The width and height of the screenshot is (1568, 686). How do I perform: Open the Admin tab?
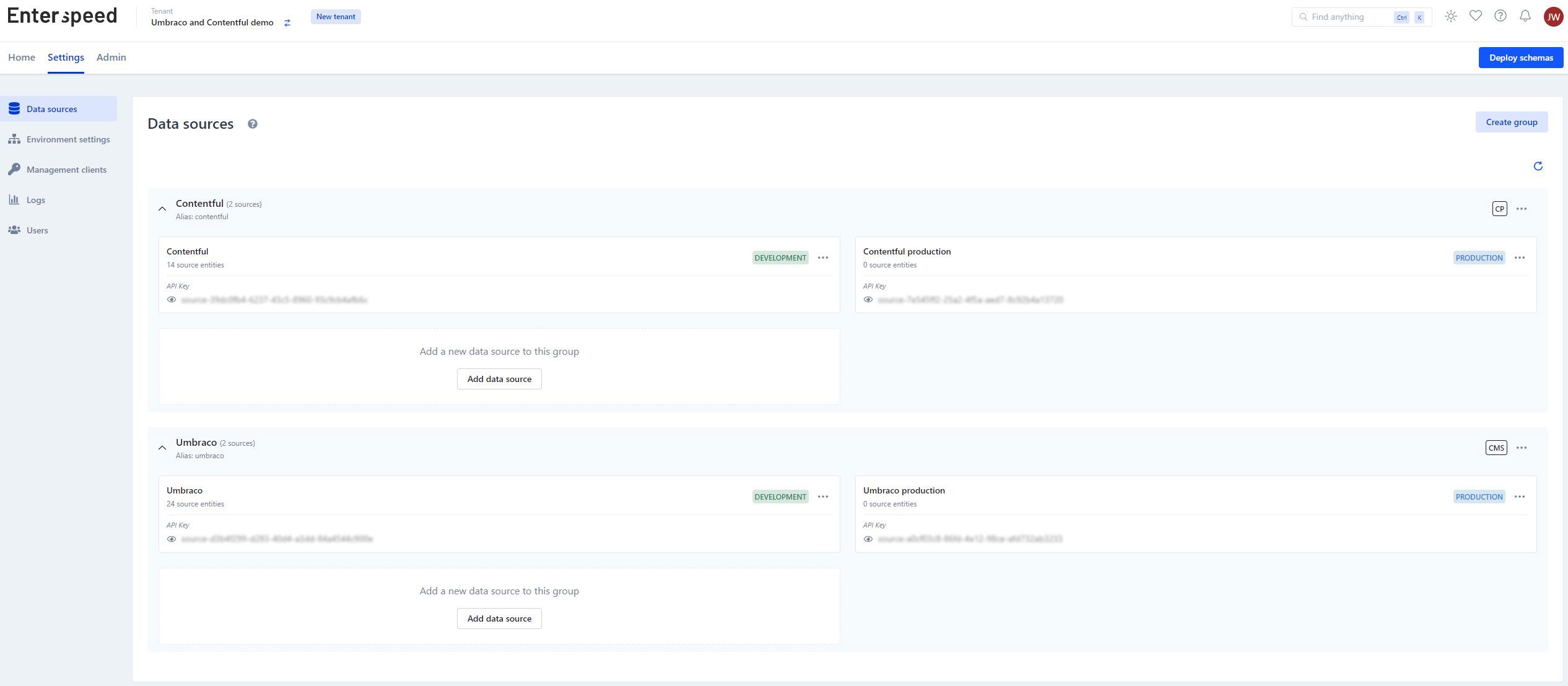coord(111,57)
